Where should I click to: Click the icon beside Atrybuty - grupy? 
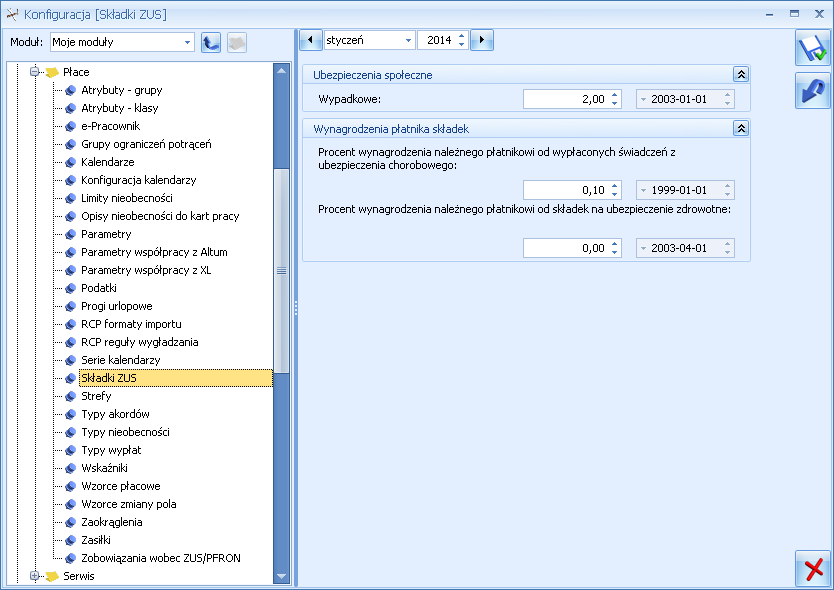coord(71,90)
